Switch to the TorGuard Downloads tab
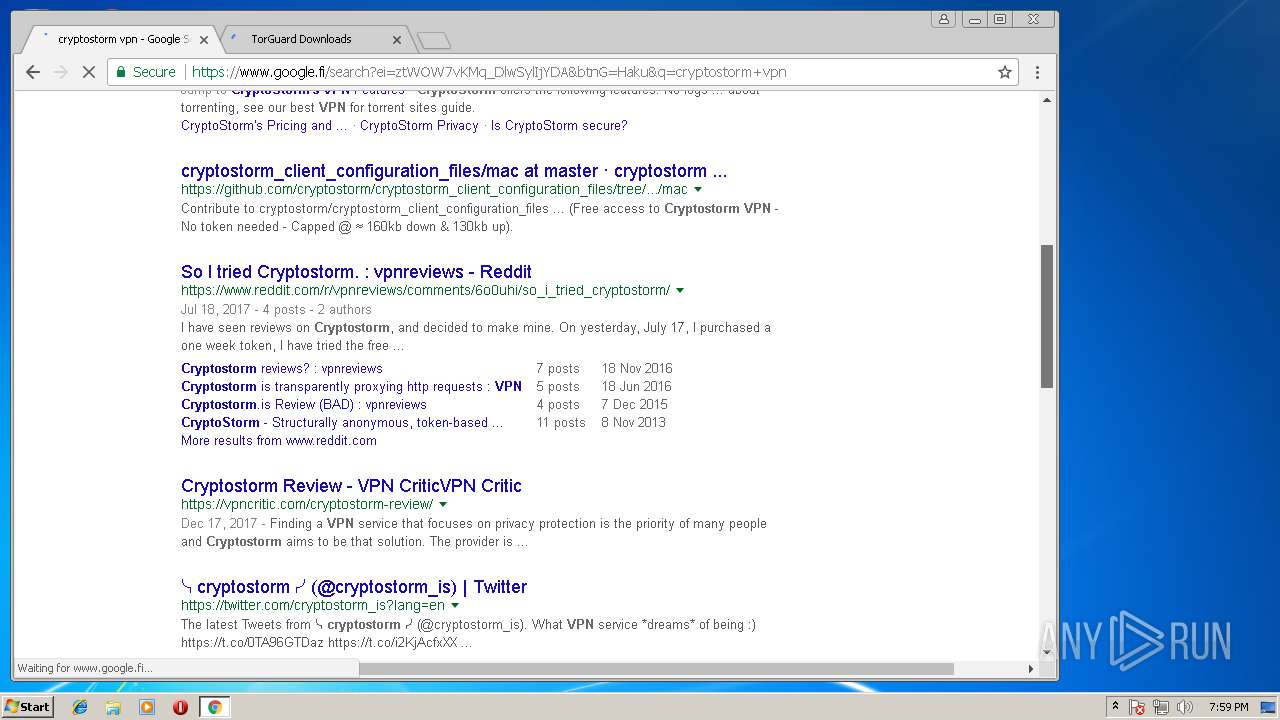Screen dimensions: 1280x720 pos(313,39)
